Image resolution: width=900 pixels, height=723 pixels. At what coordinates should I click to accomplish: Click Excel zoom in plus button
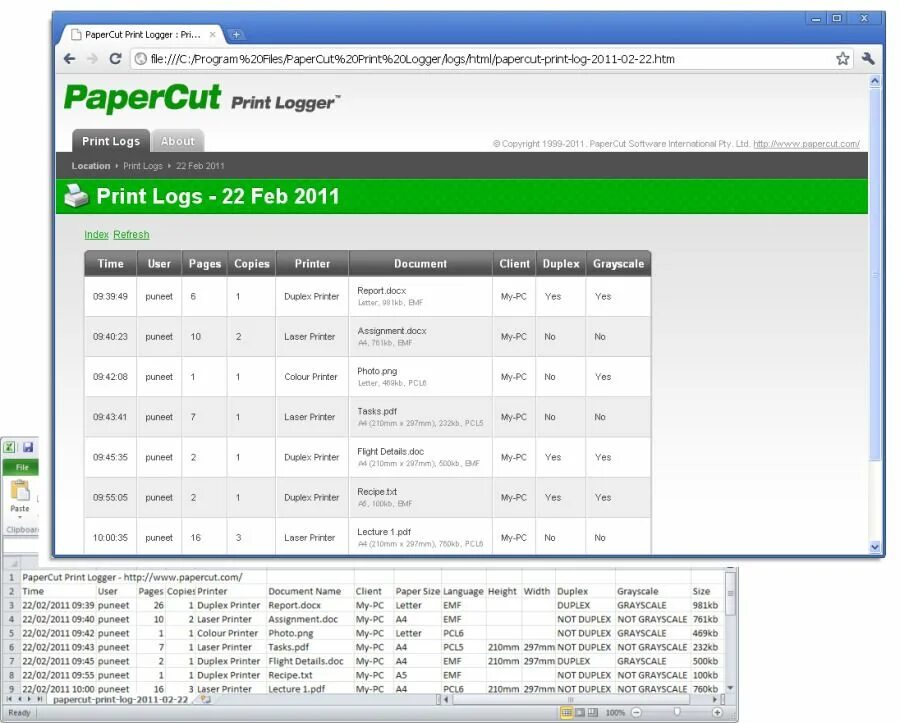coord(717,713)
